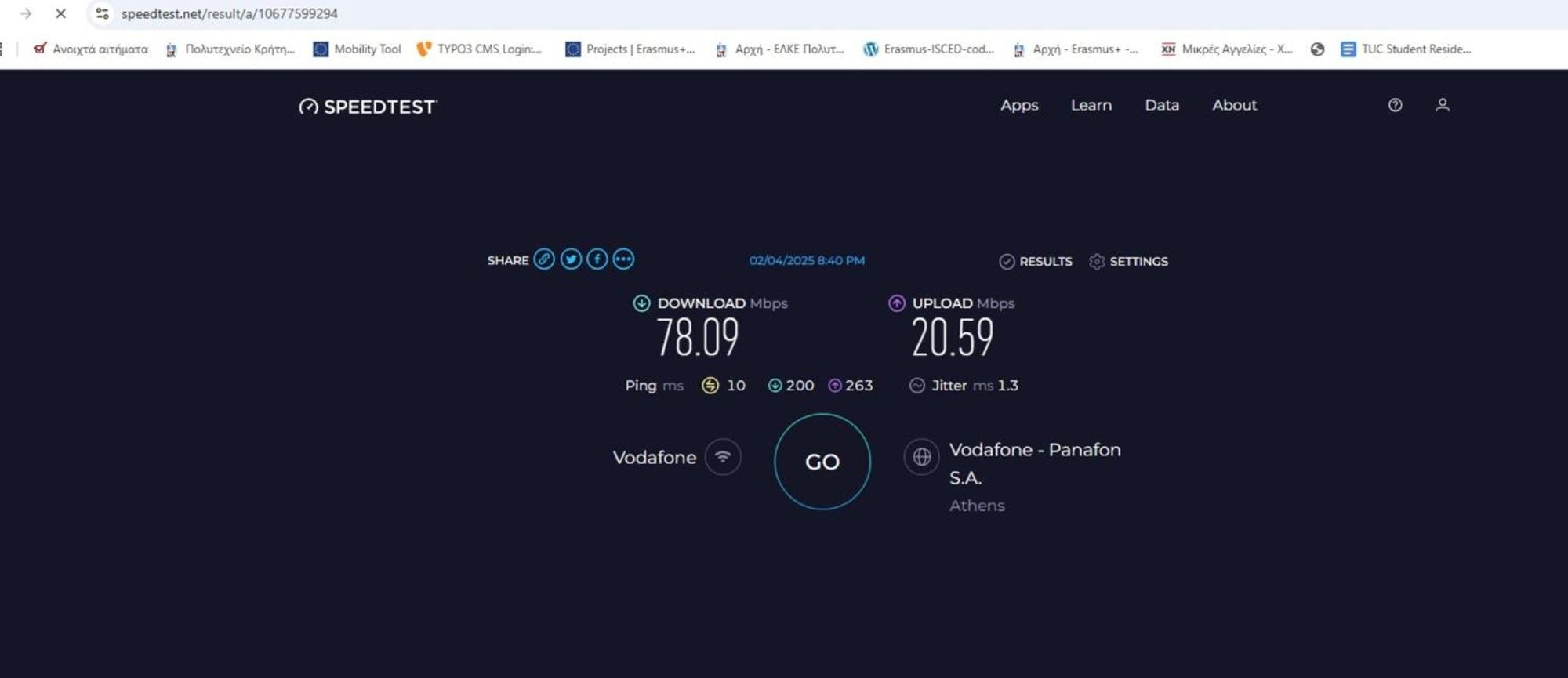Open the user account icon
Screen dimensions: 1568x678
pyautogui.click(x=1442, y=105)
